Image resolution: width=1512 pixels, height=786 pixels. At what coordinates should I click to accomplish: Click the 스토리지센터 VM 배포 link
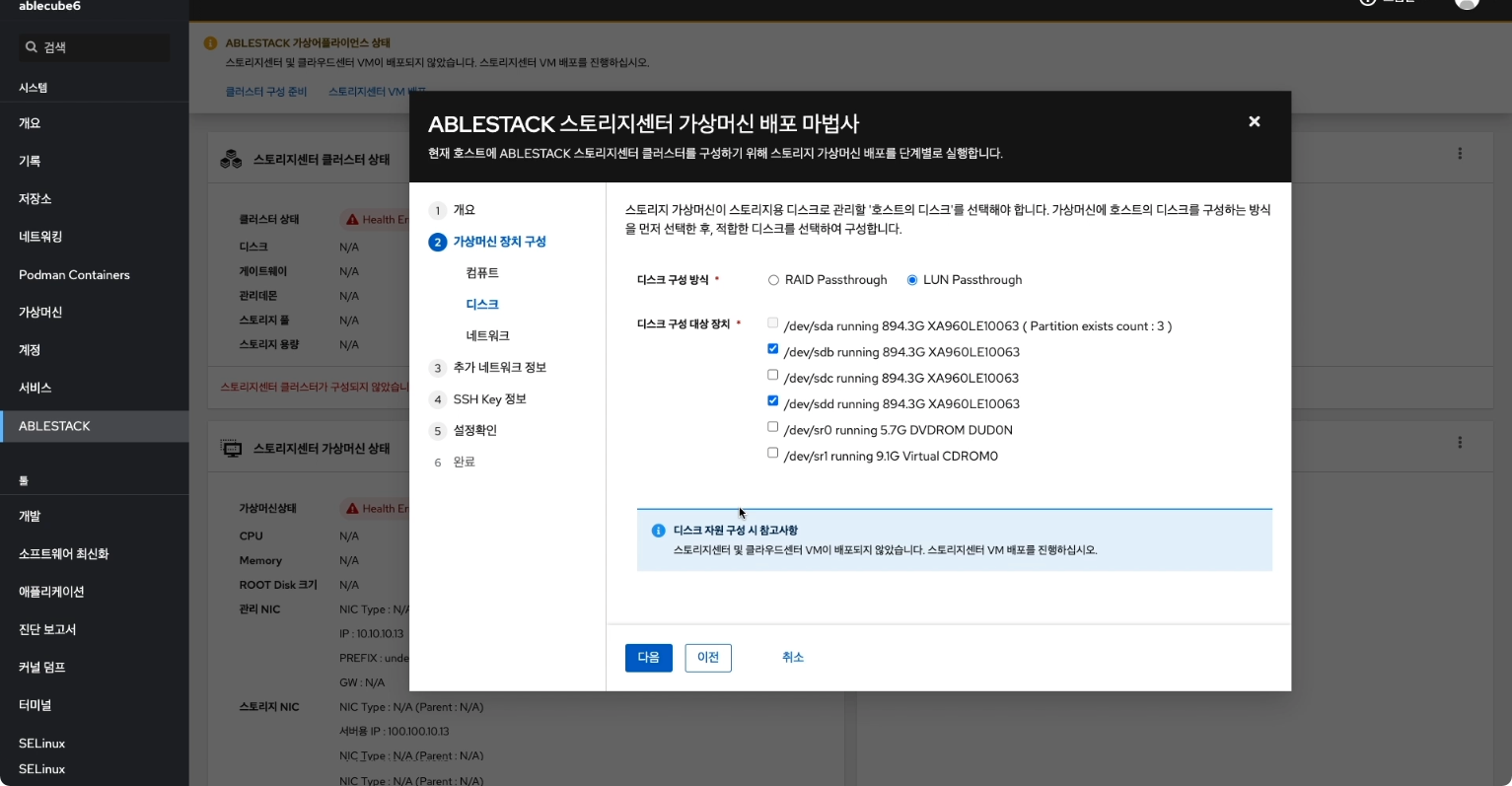[x=378, y=92]
